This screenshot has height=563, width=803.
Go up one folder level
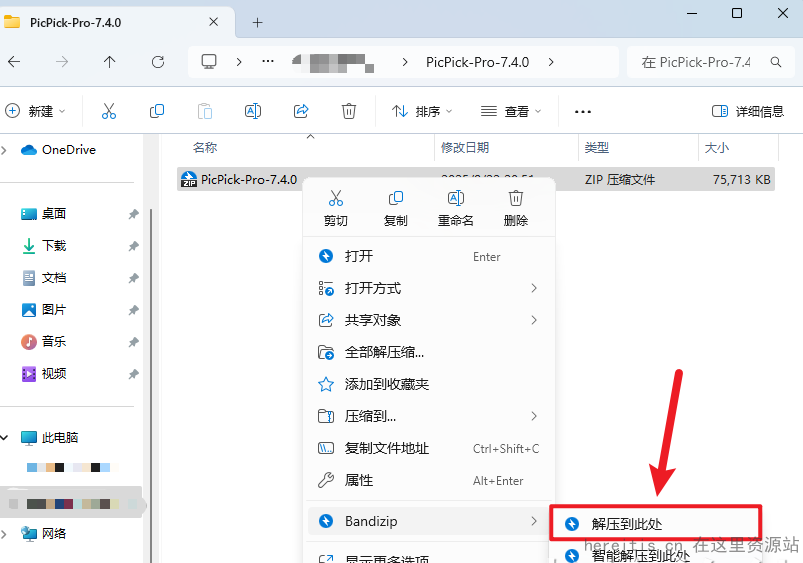tap(110, 62)
